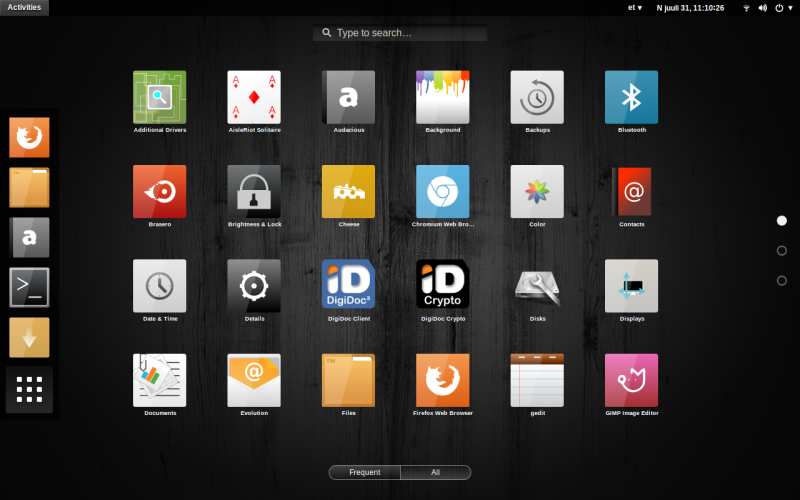Image resolution: width=800 pixels, height=500 pixels.
Task: Open Bluetooth settings icon
Action: pyautogui.click(x=632, y=97)
